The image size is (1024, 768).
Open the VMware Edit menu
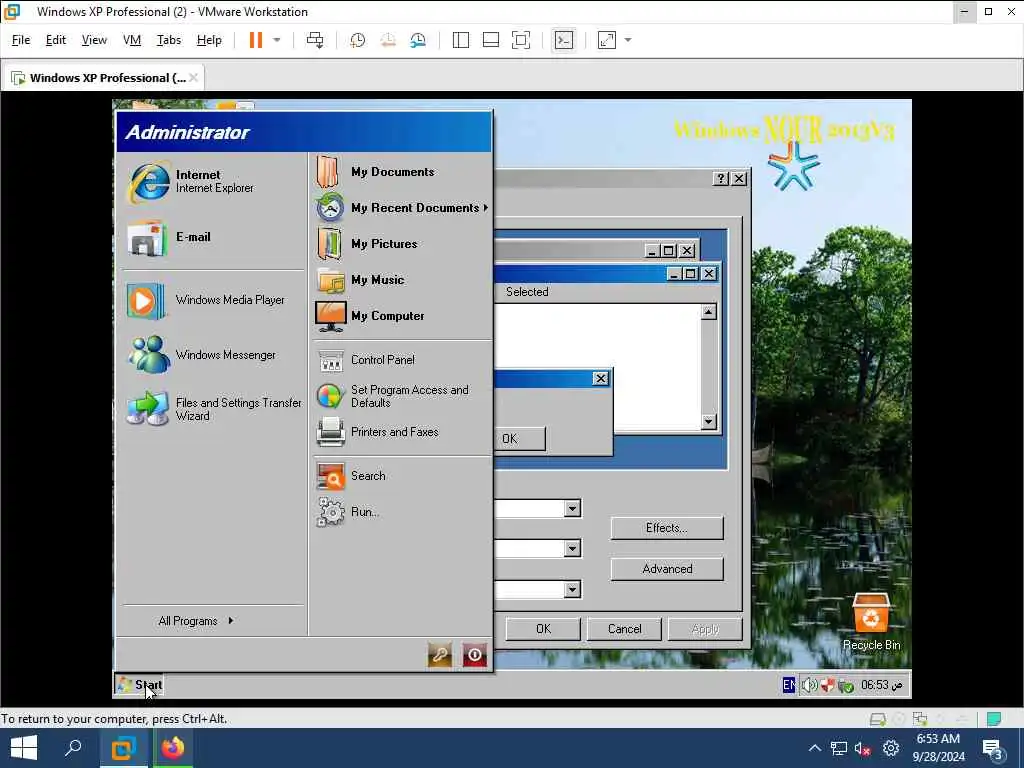56,40
